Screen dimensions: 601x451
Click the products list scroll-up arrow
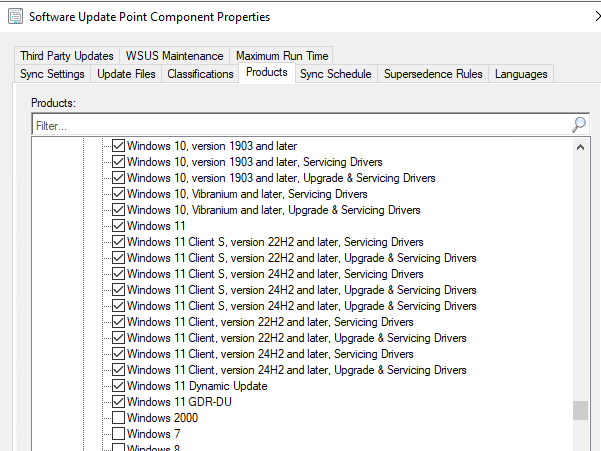tap(580, 147)
